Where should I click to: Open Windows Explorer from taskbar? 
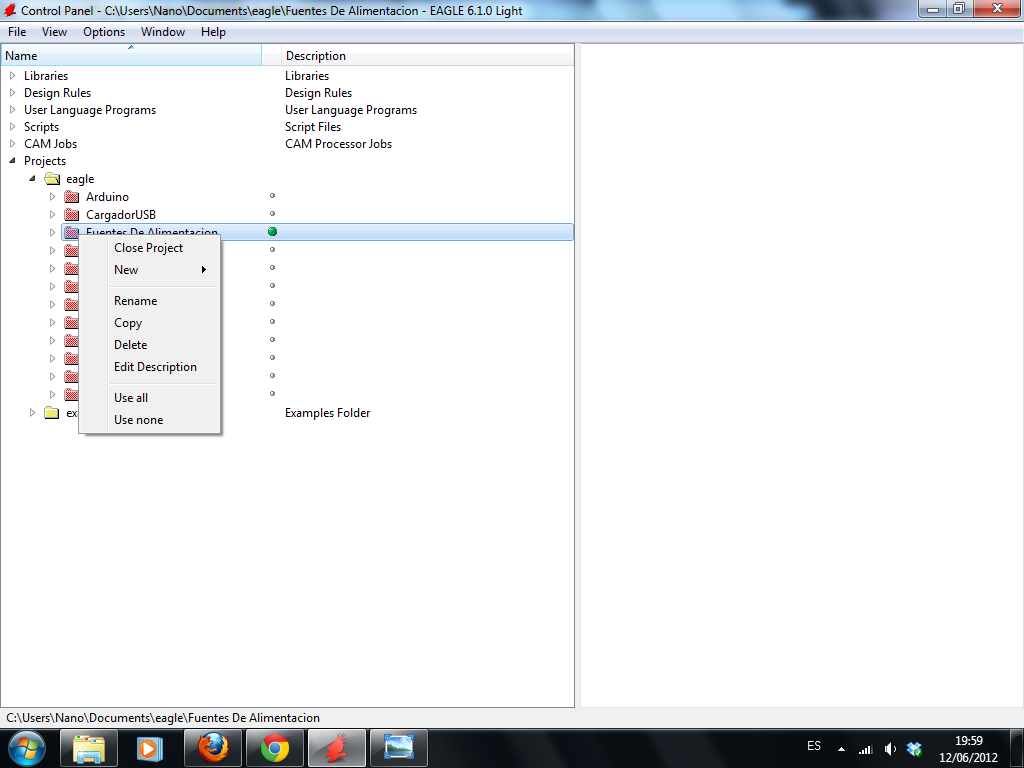tap(89, 748)
